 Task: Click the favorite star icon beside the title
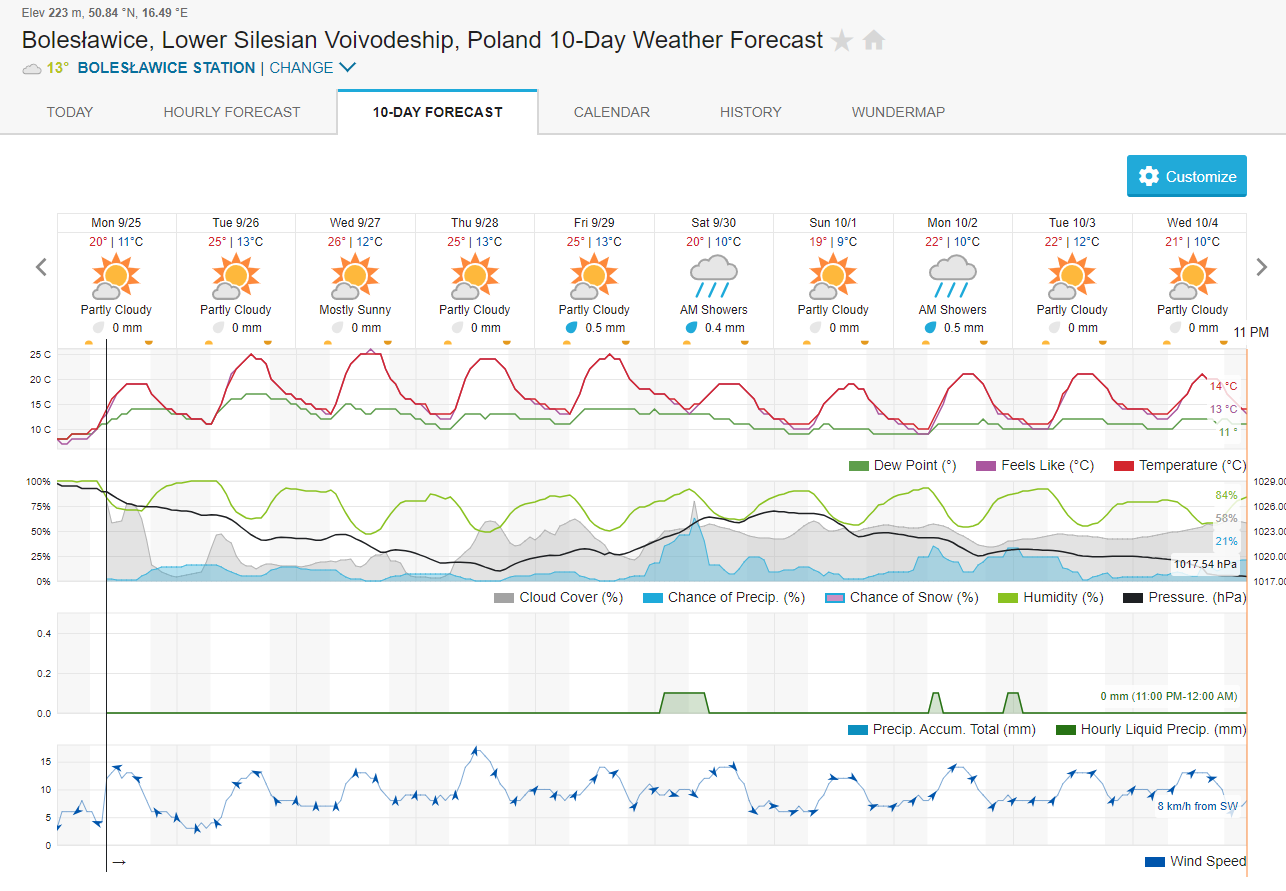(842, 41)
